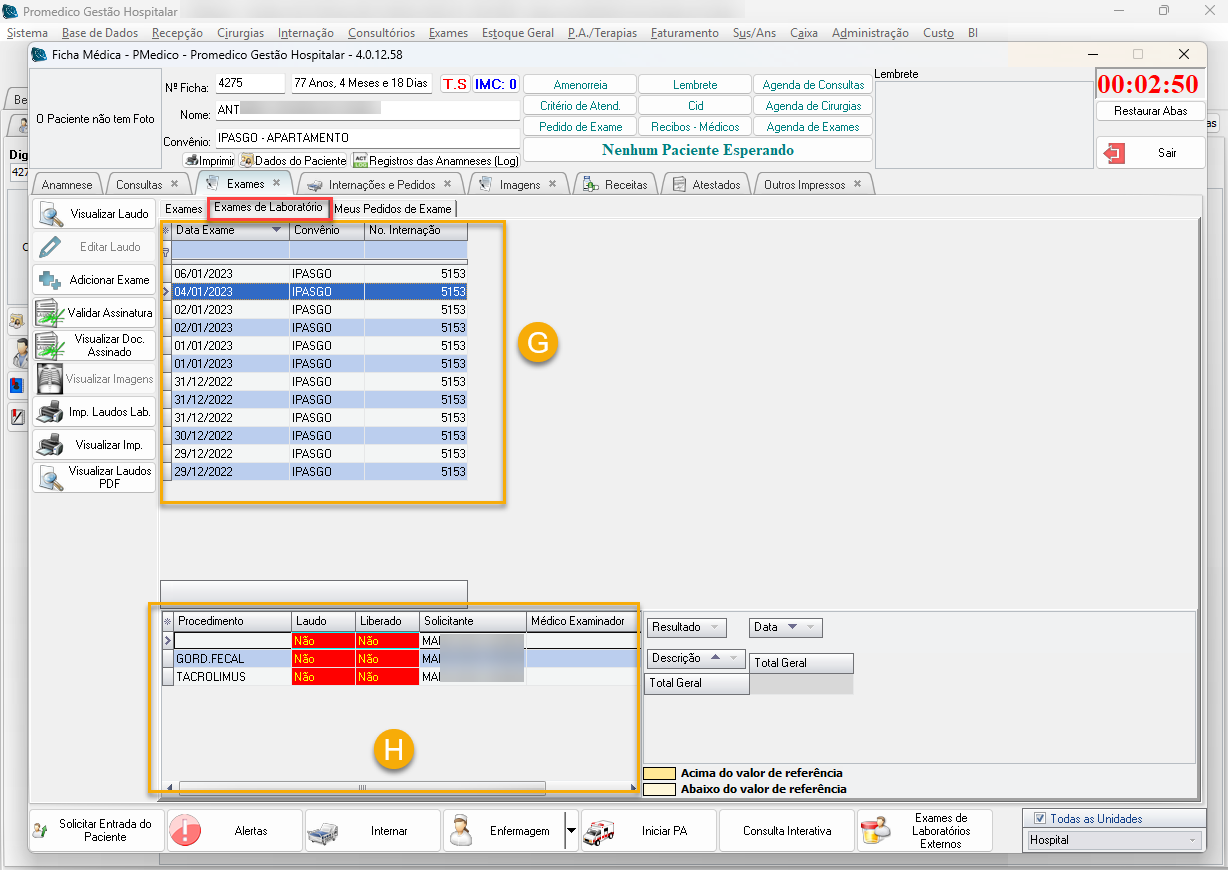
Task: Click the Imp. Laudos Lab. printer icon
Action: click(x=50, y=412)
